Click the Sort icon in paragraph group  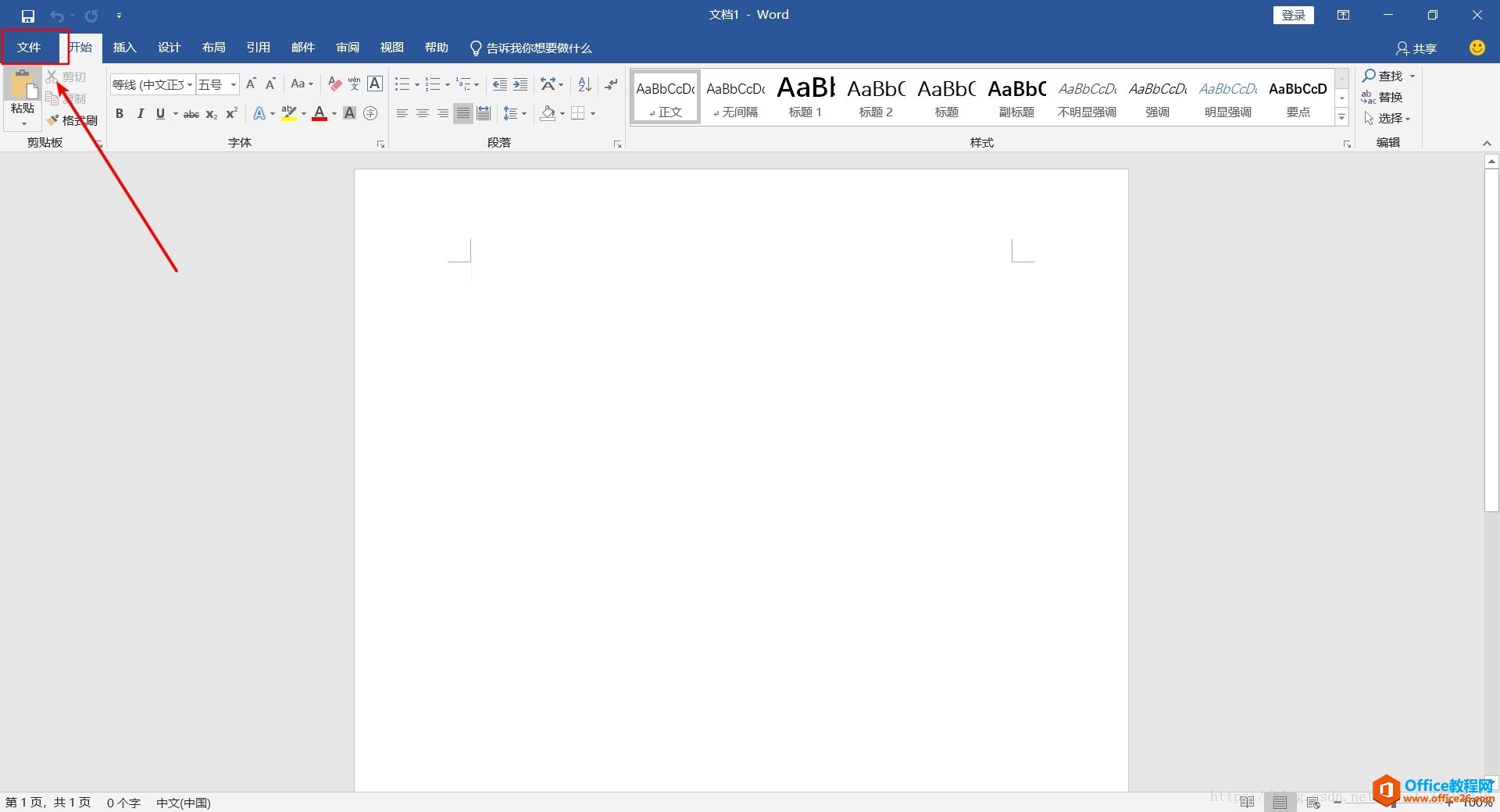click(584, 84)
